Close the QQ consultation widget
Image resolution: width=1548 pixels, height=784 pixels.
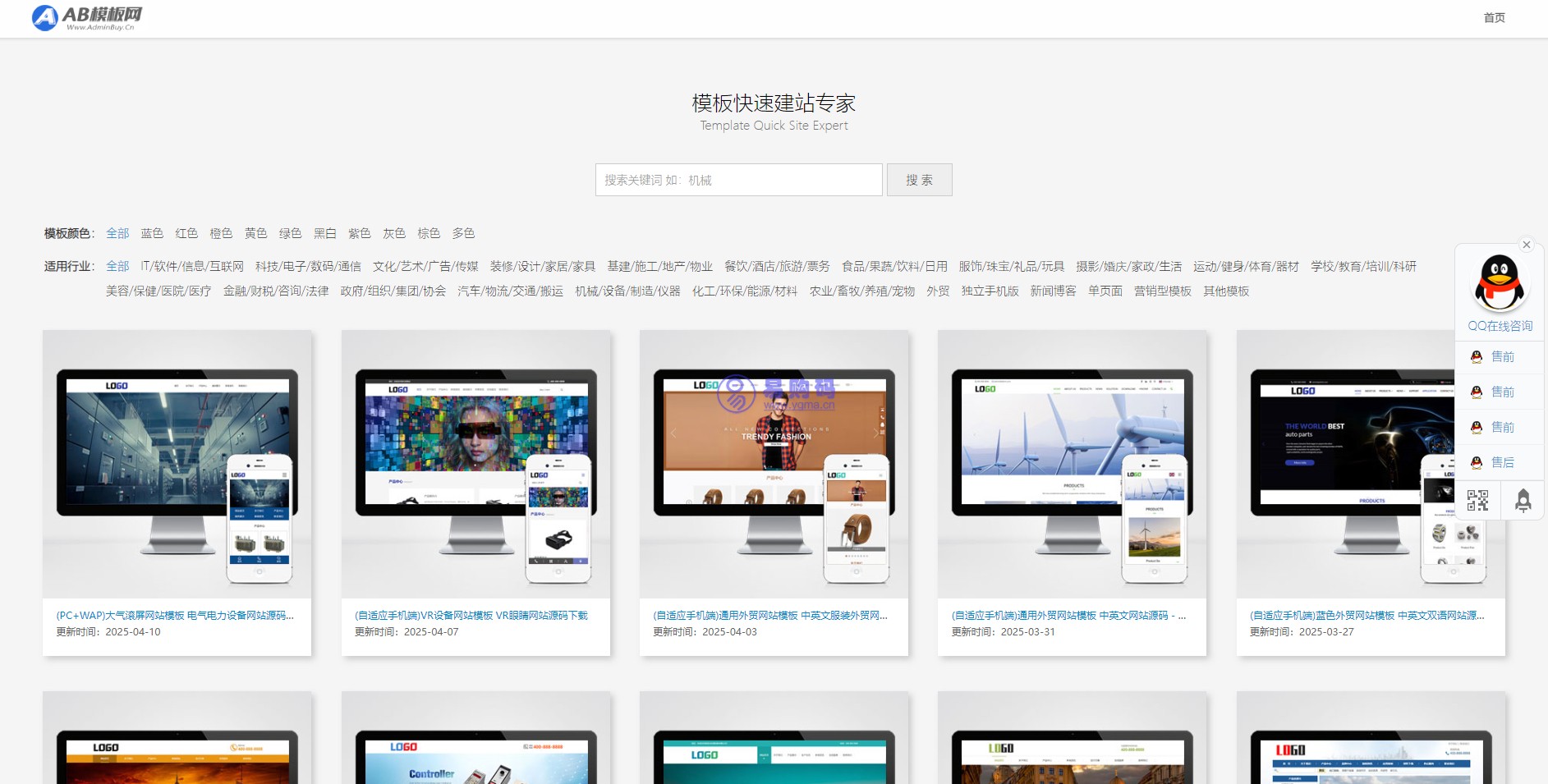(x=1527, y=245)
